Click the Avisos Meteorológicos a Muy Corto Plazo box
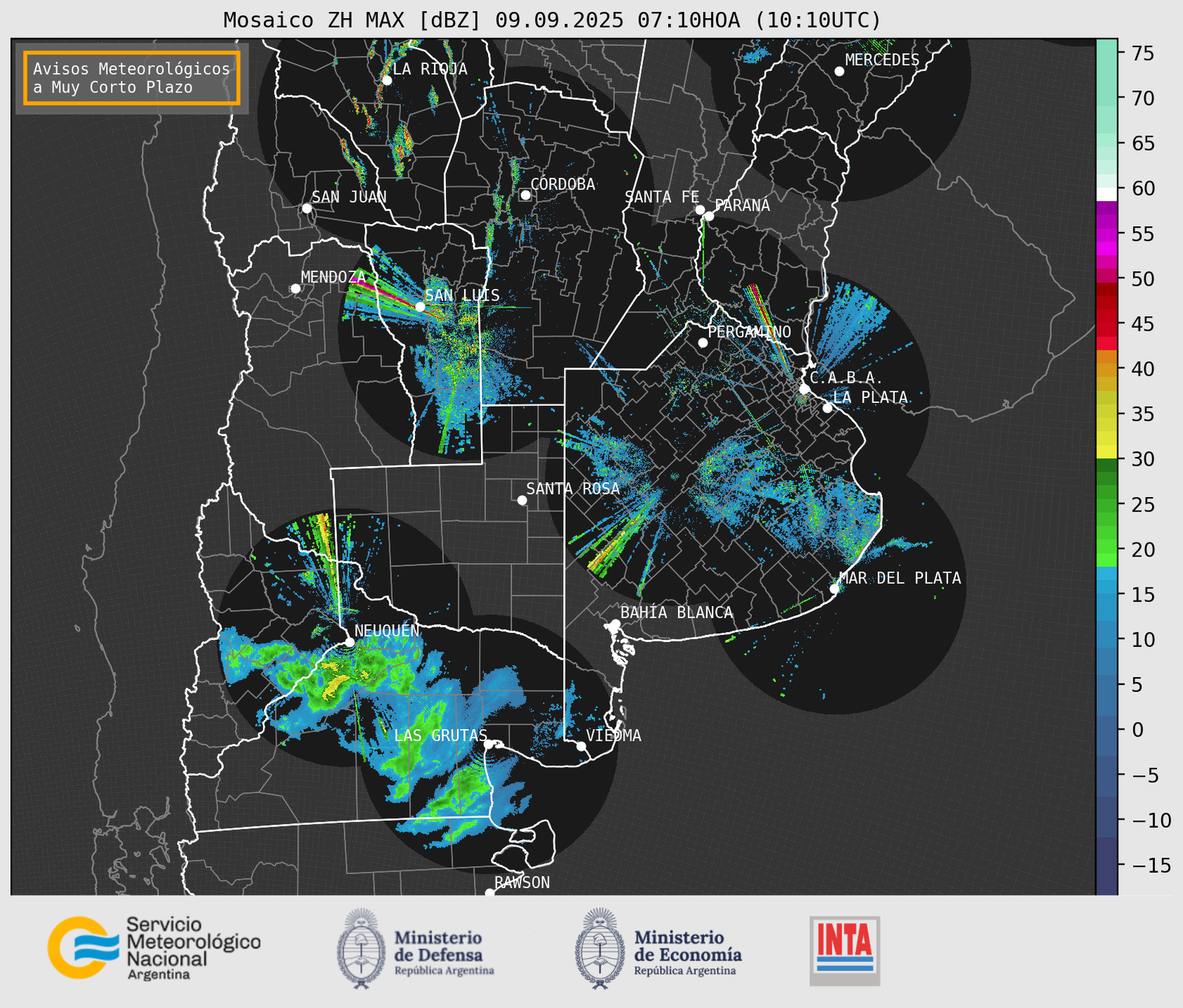This screenshot has width=1183, height=1008. 132,78
